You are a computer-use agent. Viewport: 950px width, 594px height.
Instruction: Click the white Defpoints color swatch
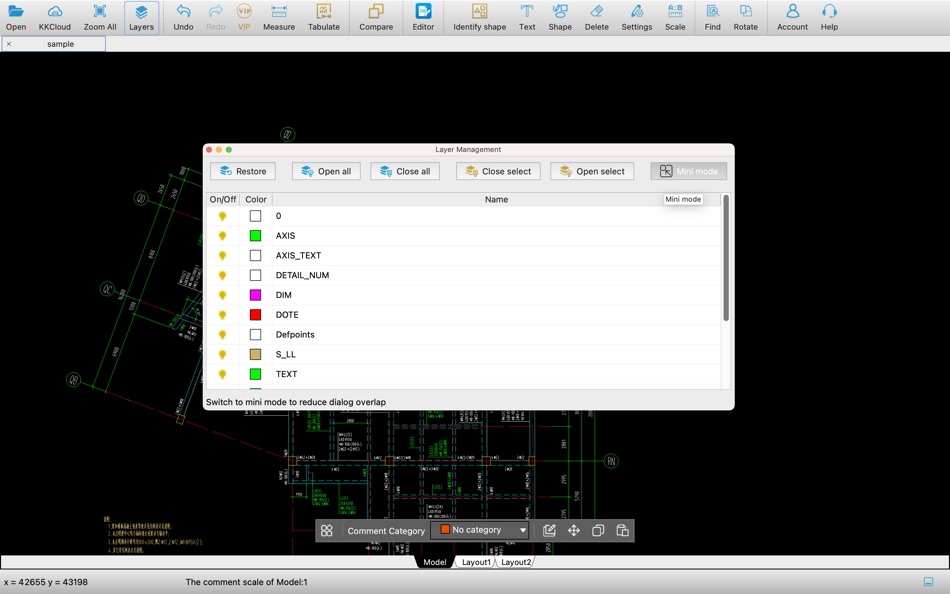[x=256, y=335]
